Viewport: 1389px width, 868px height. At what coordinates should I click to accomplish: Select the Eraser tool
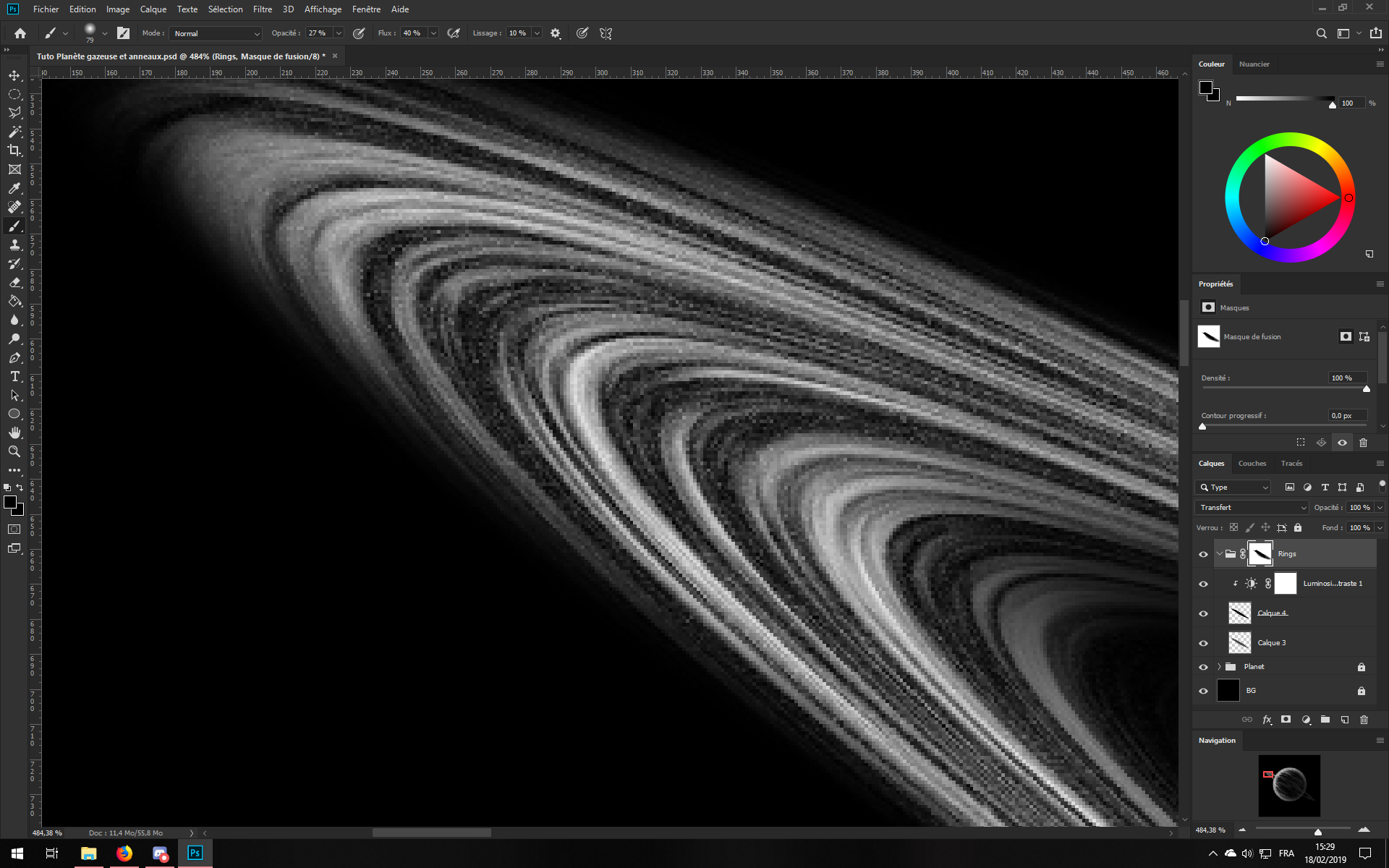coord(14,283)
